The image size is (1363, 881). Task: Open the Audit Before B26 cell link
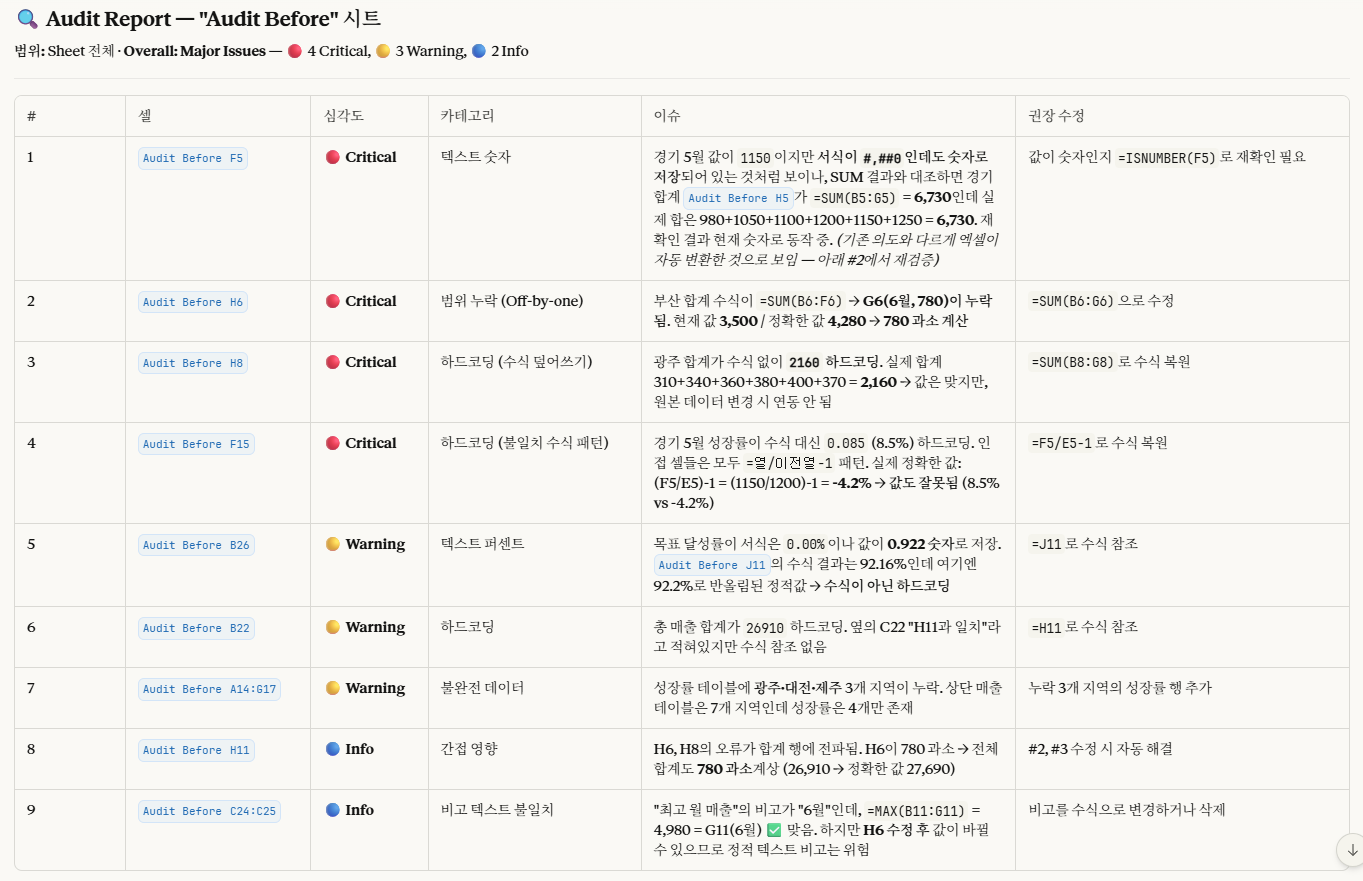(x=196, y=545)
